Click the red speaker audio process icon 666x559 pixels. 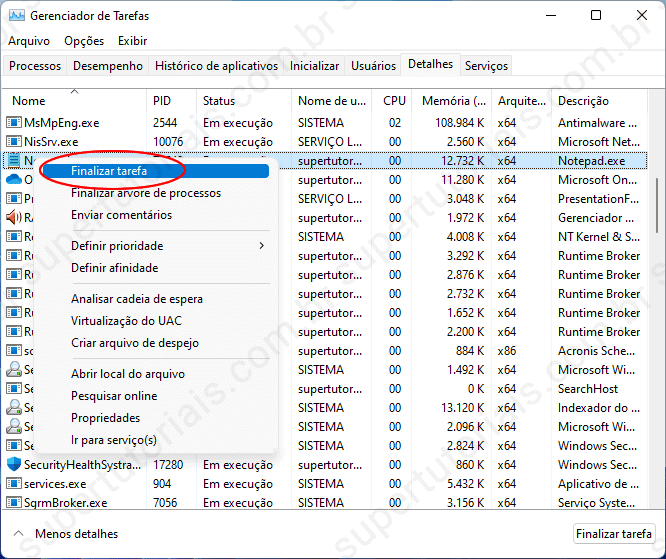[14, 218]
